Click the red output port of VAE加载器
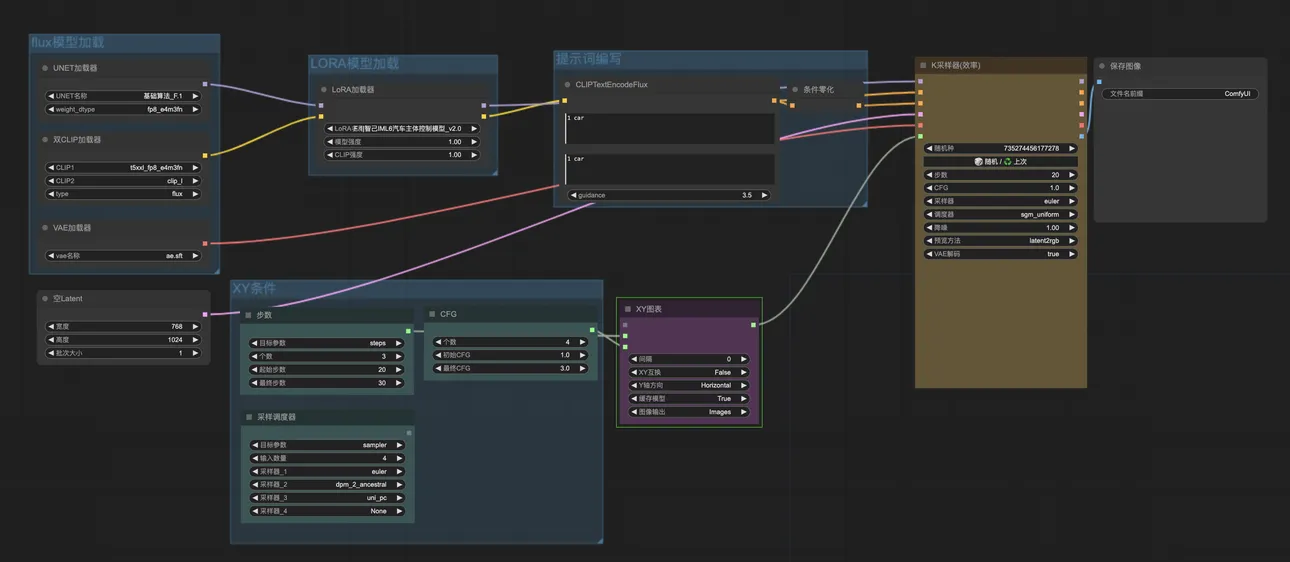Viewport: 1290px width, 562px height. pyautogui.click(x=205, y=243)
